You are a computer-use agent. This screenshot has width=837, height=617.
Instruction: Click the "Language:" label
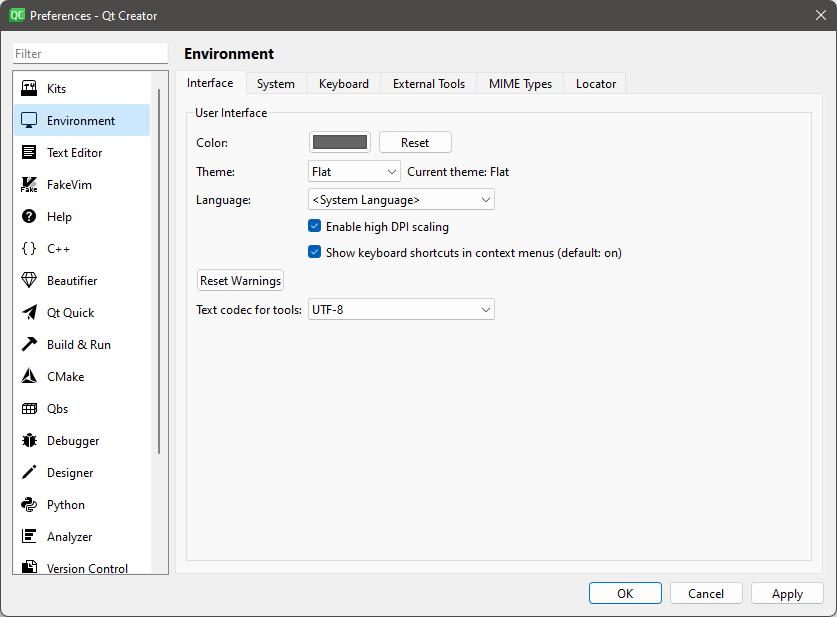click(223, 200)
